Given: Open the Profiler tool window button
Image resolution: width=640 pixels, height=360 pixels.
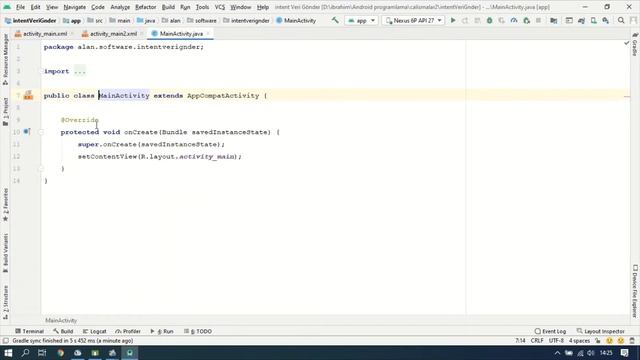Looking at the screenshot, I should pyautogui.click(x=128, y=331).
